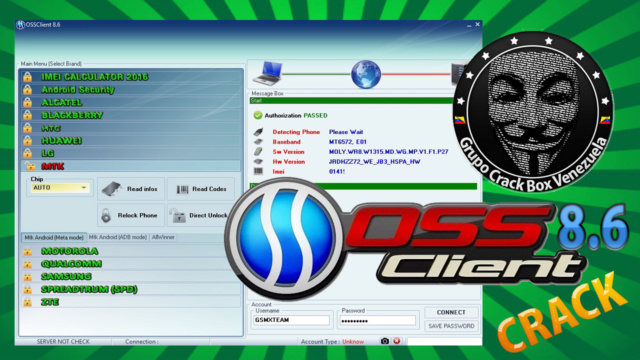The image size is (640, 360).
Task: Click the Read Codes barcode button
Action: coord(201,189)
